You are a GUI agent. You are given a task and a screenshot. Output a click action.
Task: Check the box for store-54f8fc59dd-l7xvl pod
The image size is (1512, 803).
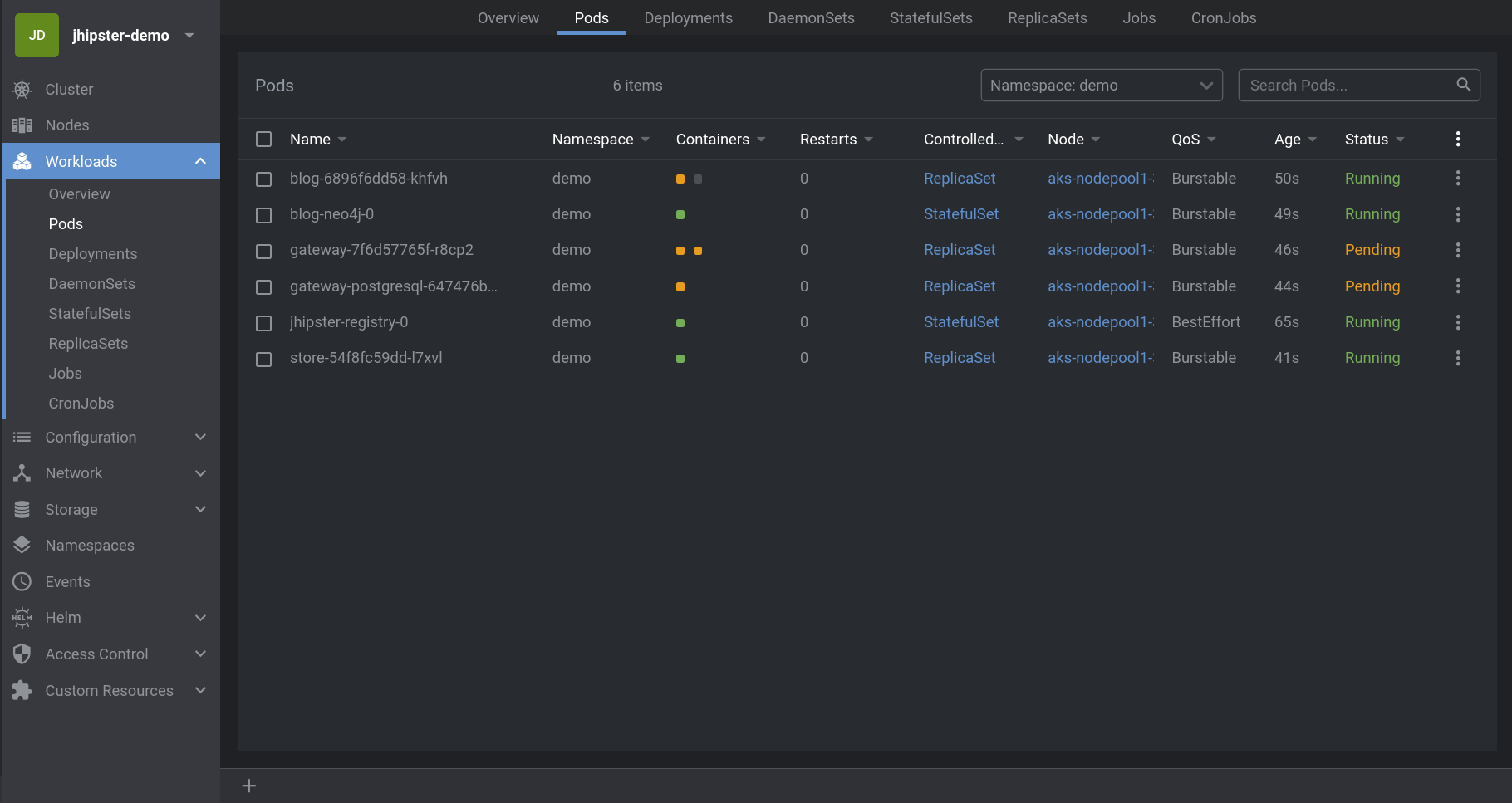[x=264, y=359]
